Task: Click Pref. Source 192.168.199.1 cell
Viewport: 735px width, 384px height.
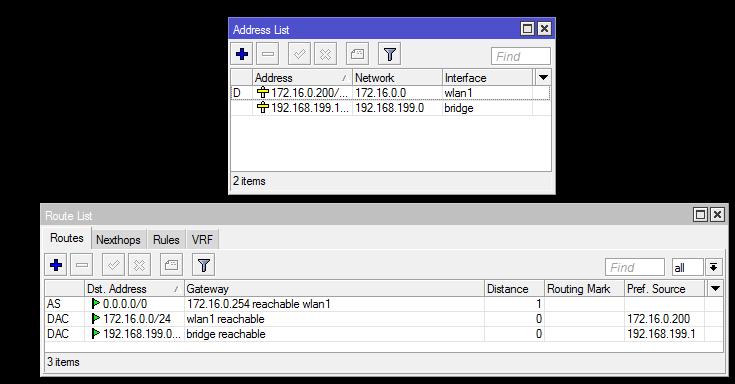Action: pos(661,334)
